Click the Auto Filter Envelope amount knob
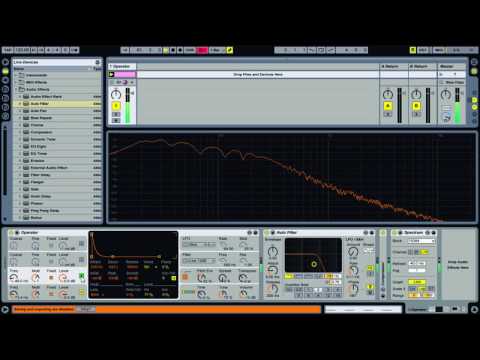 coord(273,251)
